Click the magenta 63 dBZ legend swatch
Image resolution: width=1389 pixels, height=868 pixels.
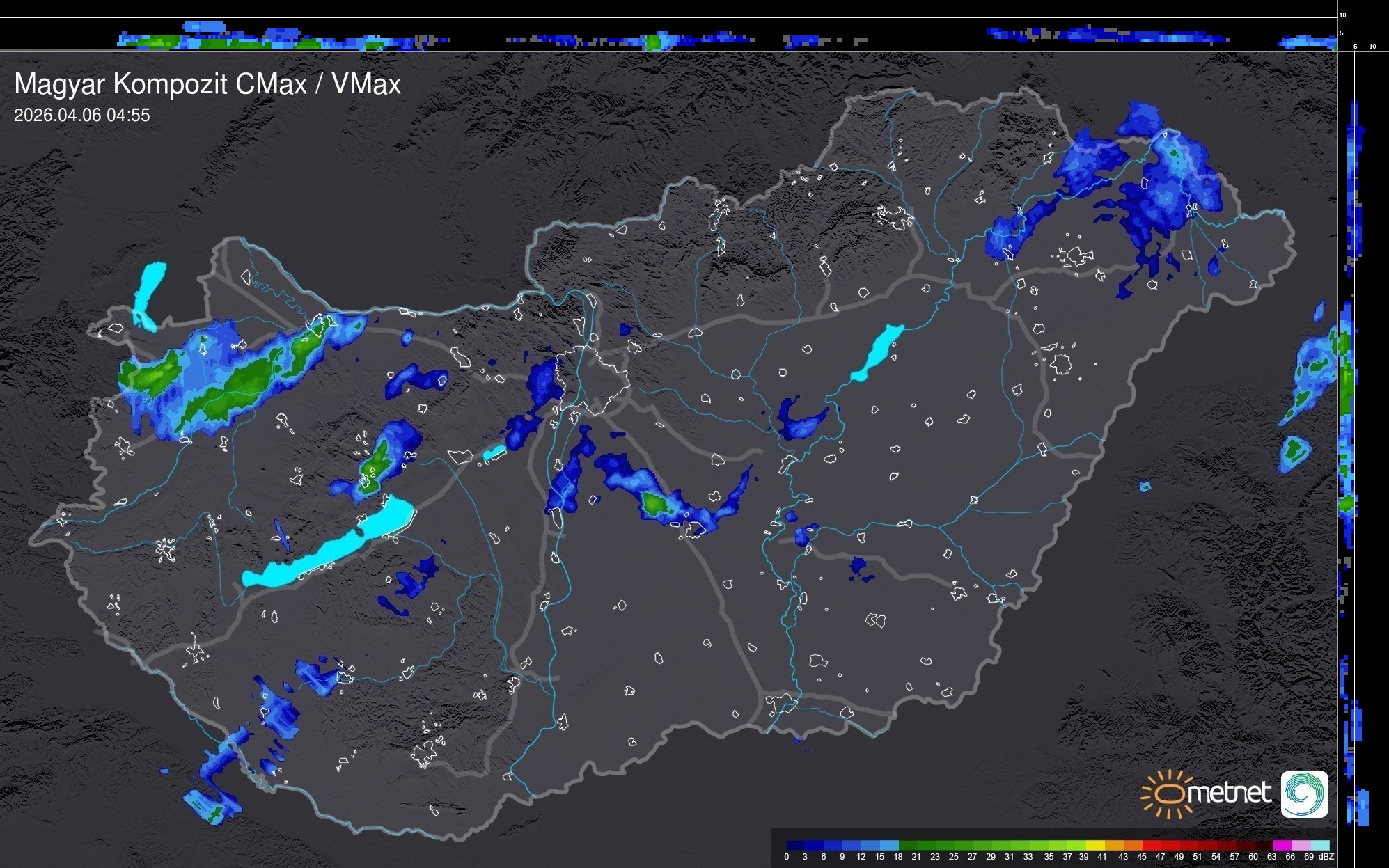pyautogui.click(x=1282, y=846)
